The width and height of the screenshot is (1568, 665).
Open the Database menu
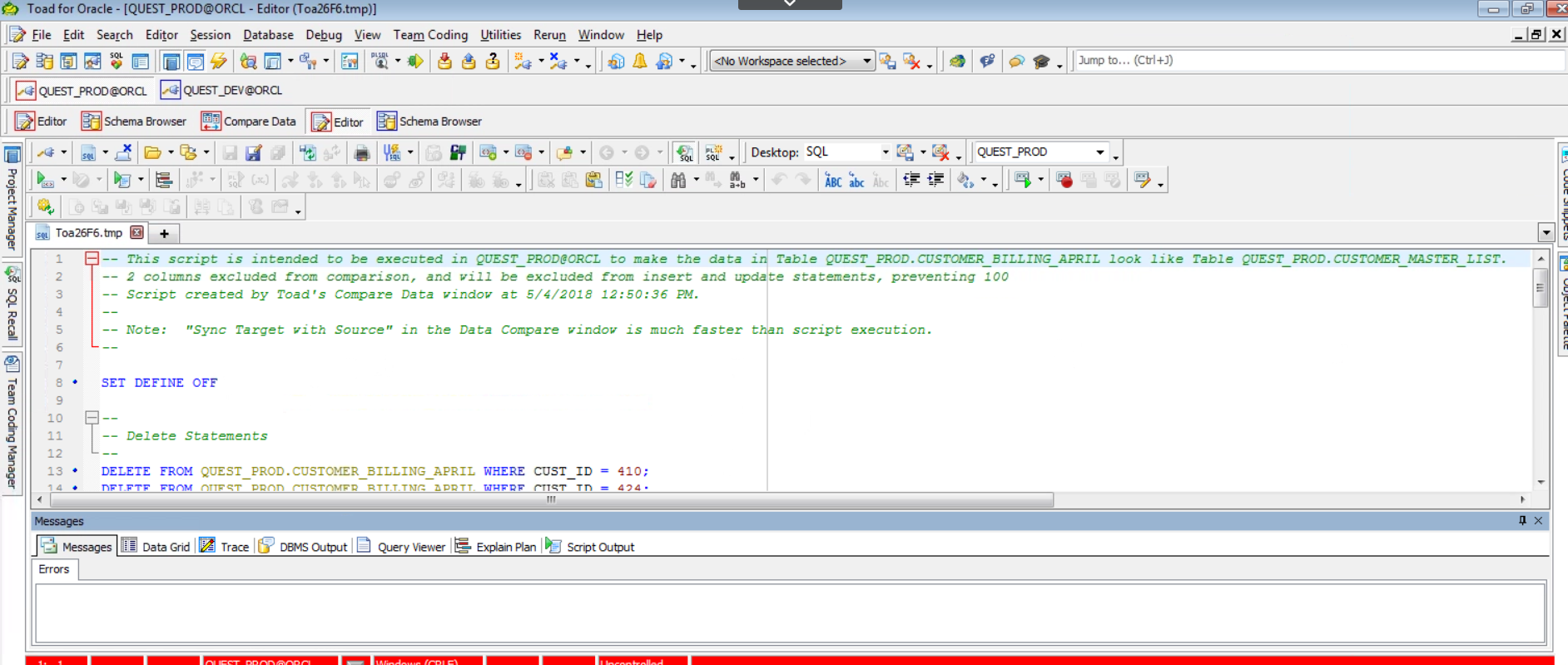268,35
